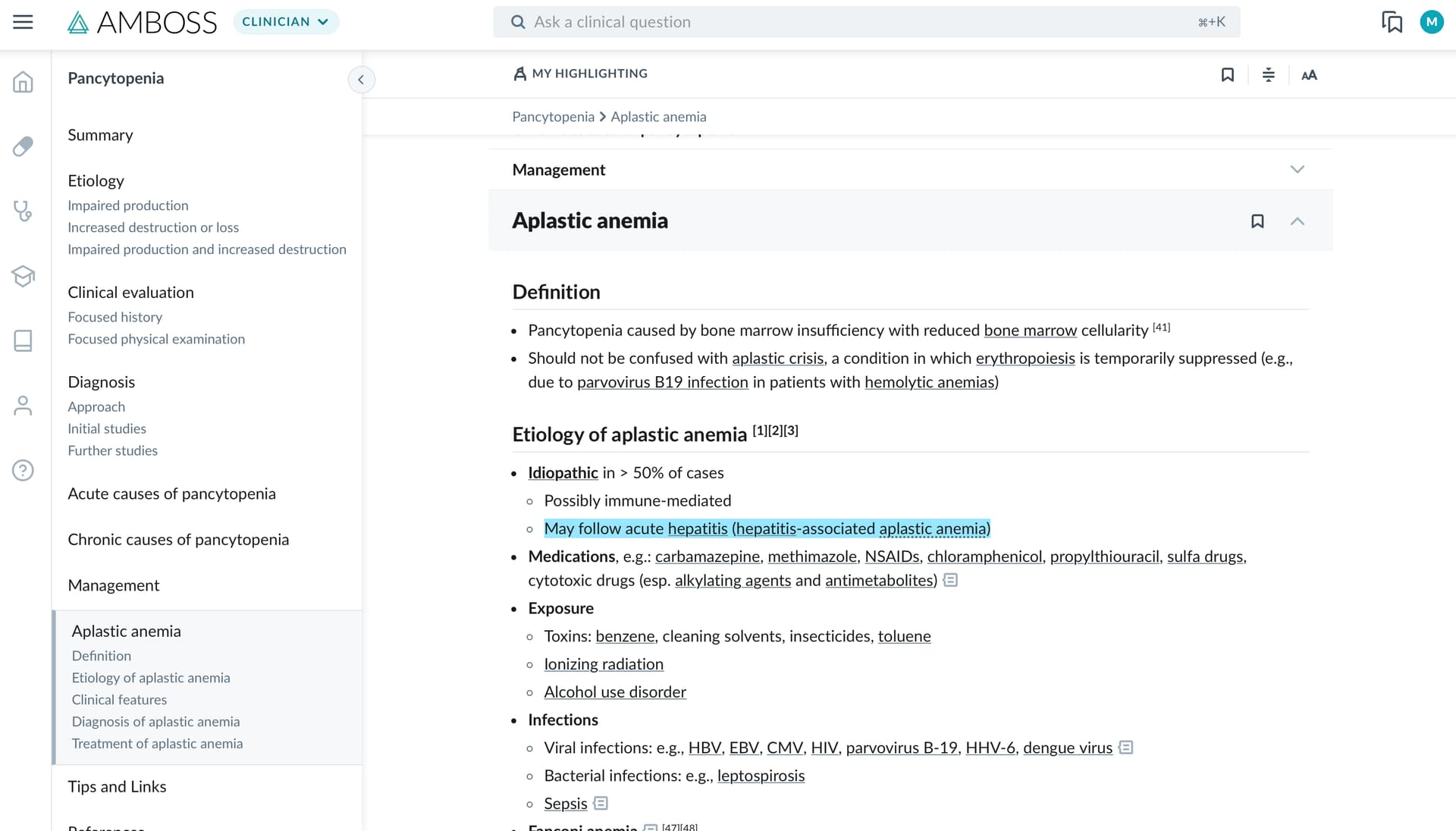Click the blue highlighted hepatitis sentence
The height and width of the screenshot is (831, 1456).
(x=767, y=529)
